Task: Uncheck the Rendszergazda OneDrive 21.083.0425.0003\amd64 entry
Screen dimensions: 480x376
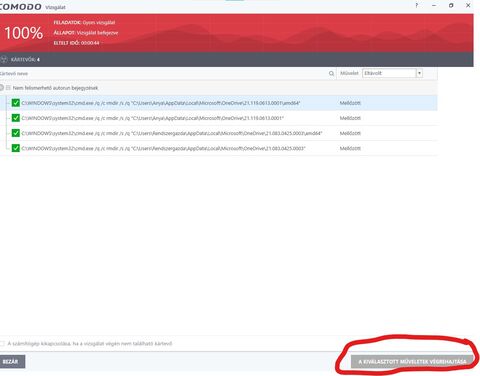Action: coord(16,133)
